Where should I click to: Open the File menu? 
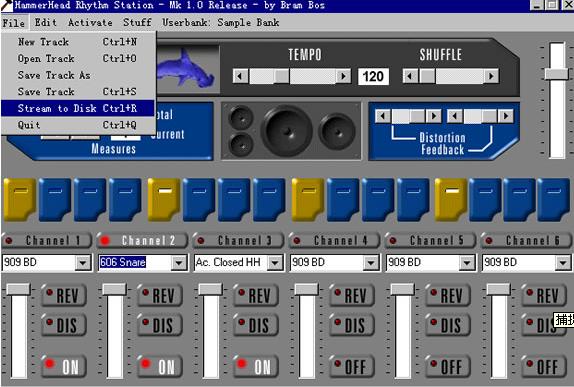(14, 23)
